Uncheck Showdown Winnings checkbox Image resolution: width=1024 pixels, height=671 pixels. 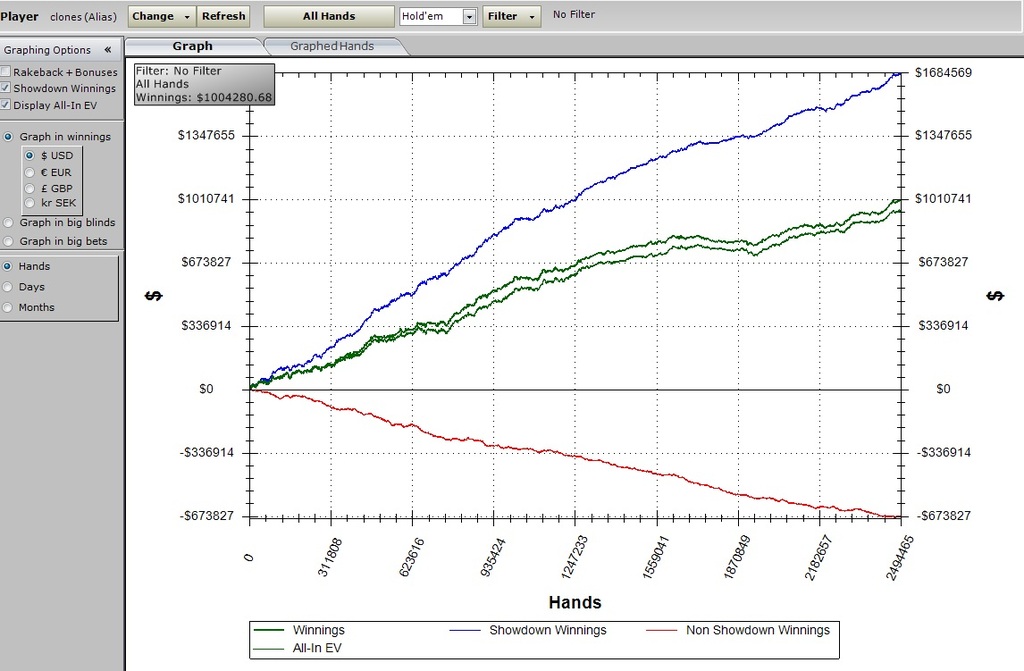coord(7,88)
